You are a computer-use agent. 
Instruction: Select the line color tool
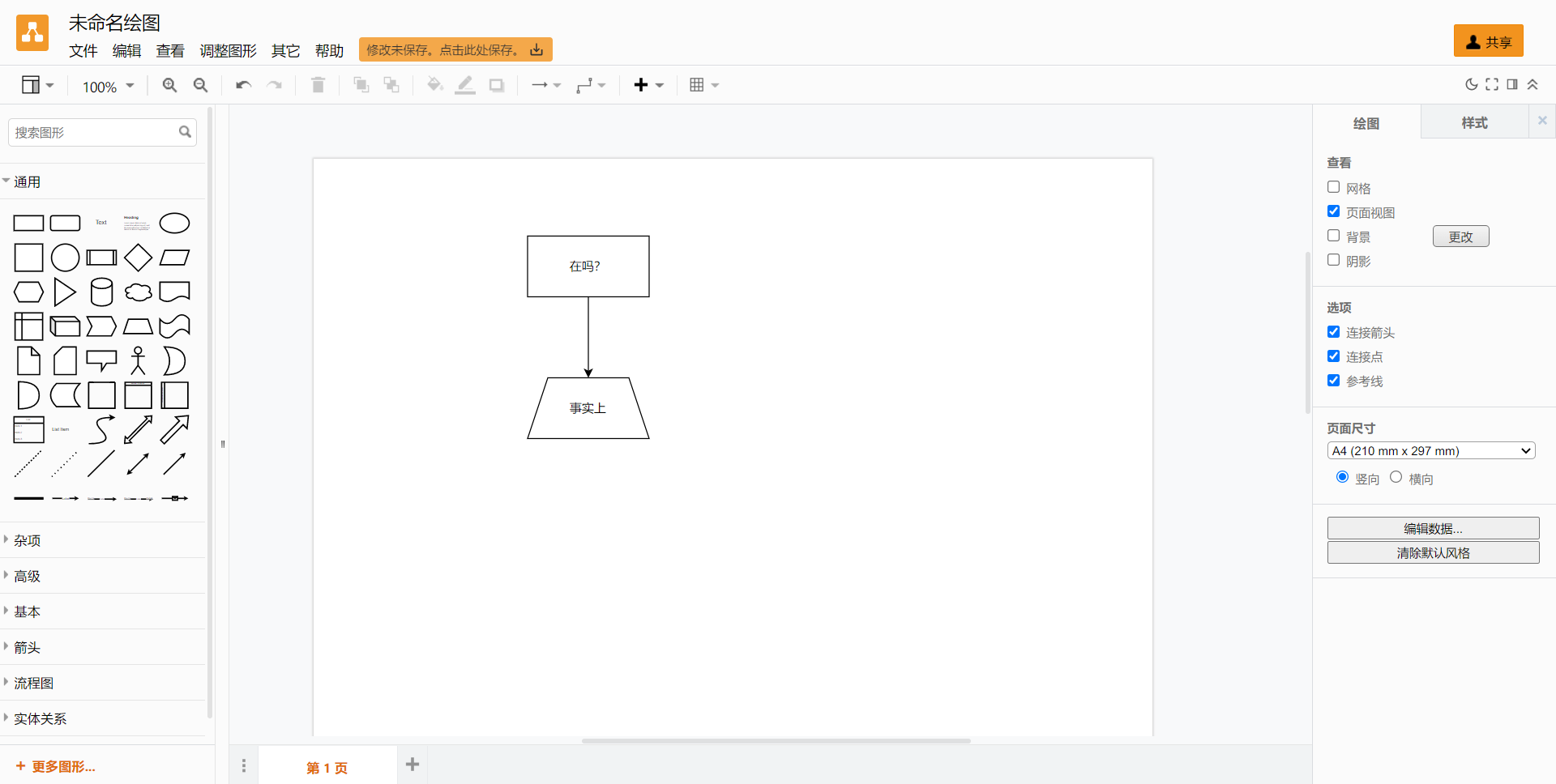(465, 84)
